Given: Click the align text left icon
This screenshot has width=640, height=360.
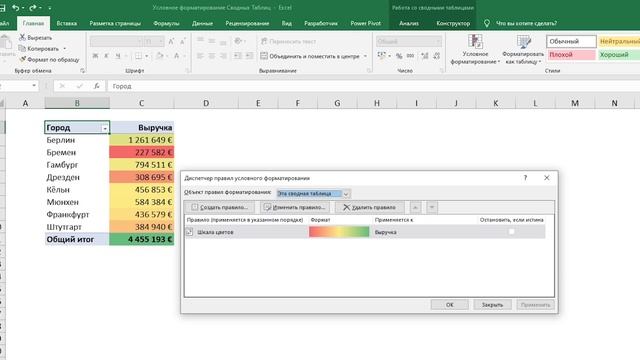Looking at the screenshot, I should [200, 56].
